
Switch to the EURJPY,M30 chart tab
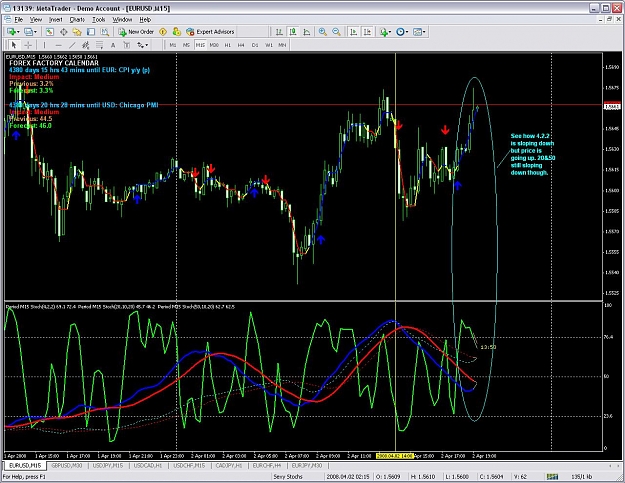tap(307, 465)
